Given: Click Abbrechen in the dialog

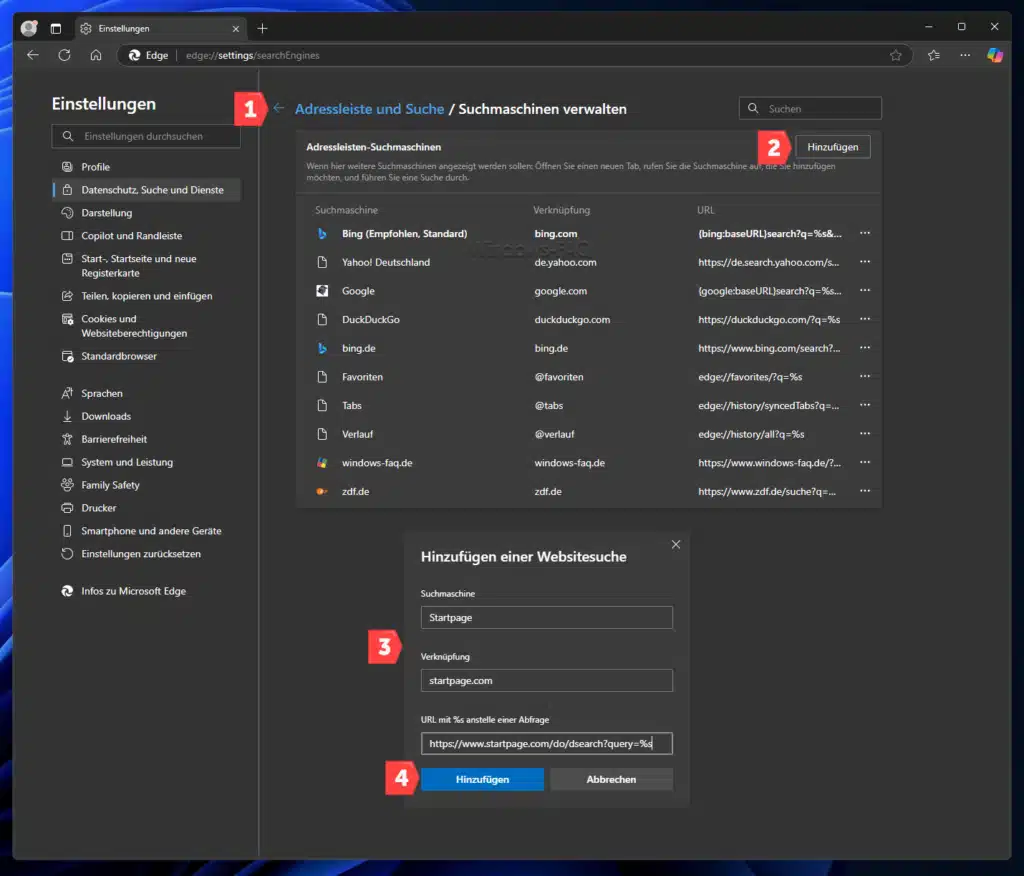Looking at the screenshot, I should [611, 779].
